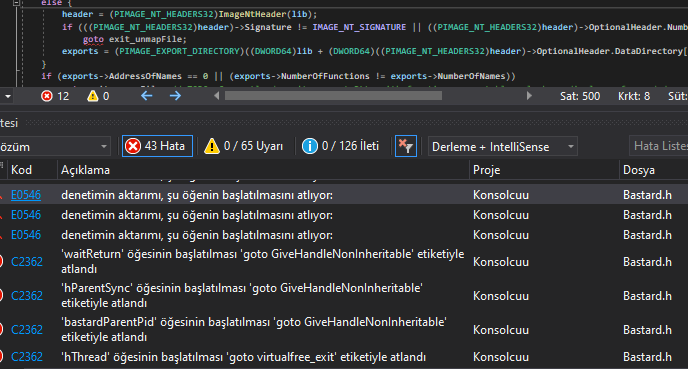Click Konsolcuu in the 'waitReturn' error row
The width and height of the screenshot is (688, 369).
pos(501,262)
